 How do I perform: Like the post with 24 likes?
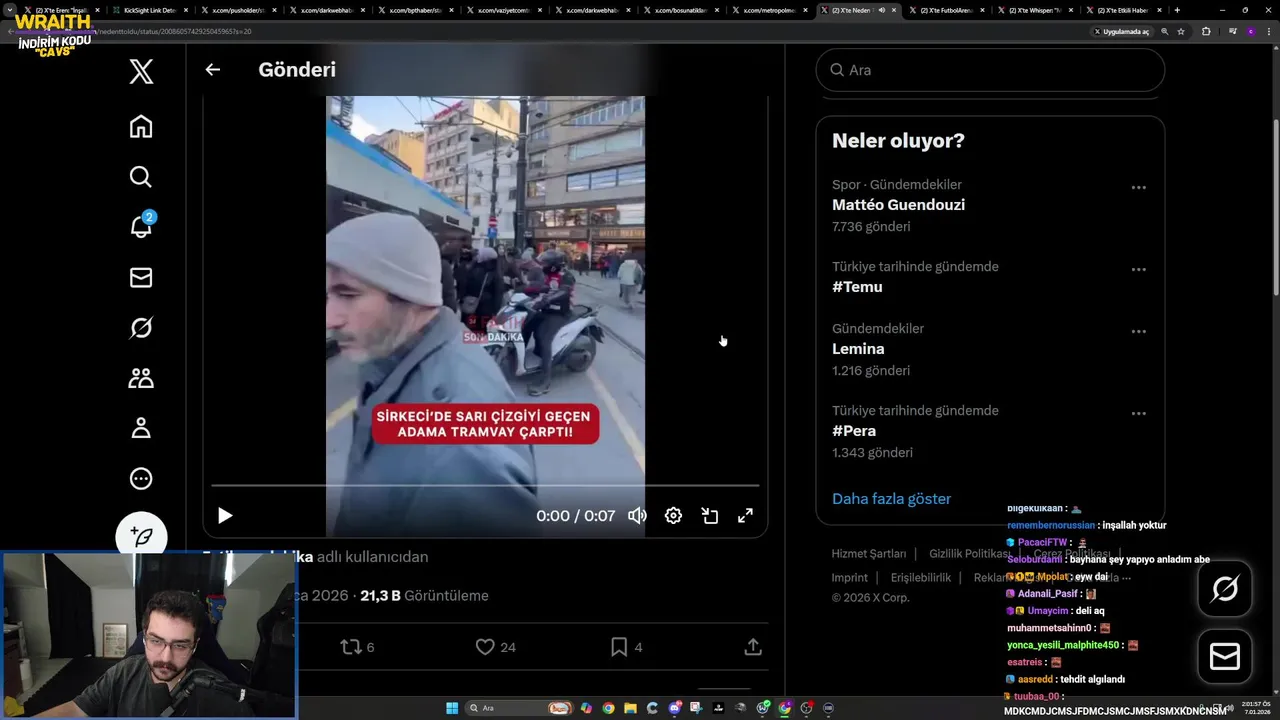[x=495, y=647]
